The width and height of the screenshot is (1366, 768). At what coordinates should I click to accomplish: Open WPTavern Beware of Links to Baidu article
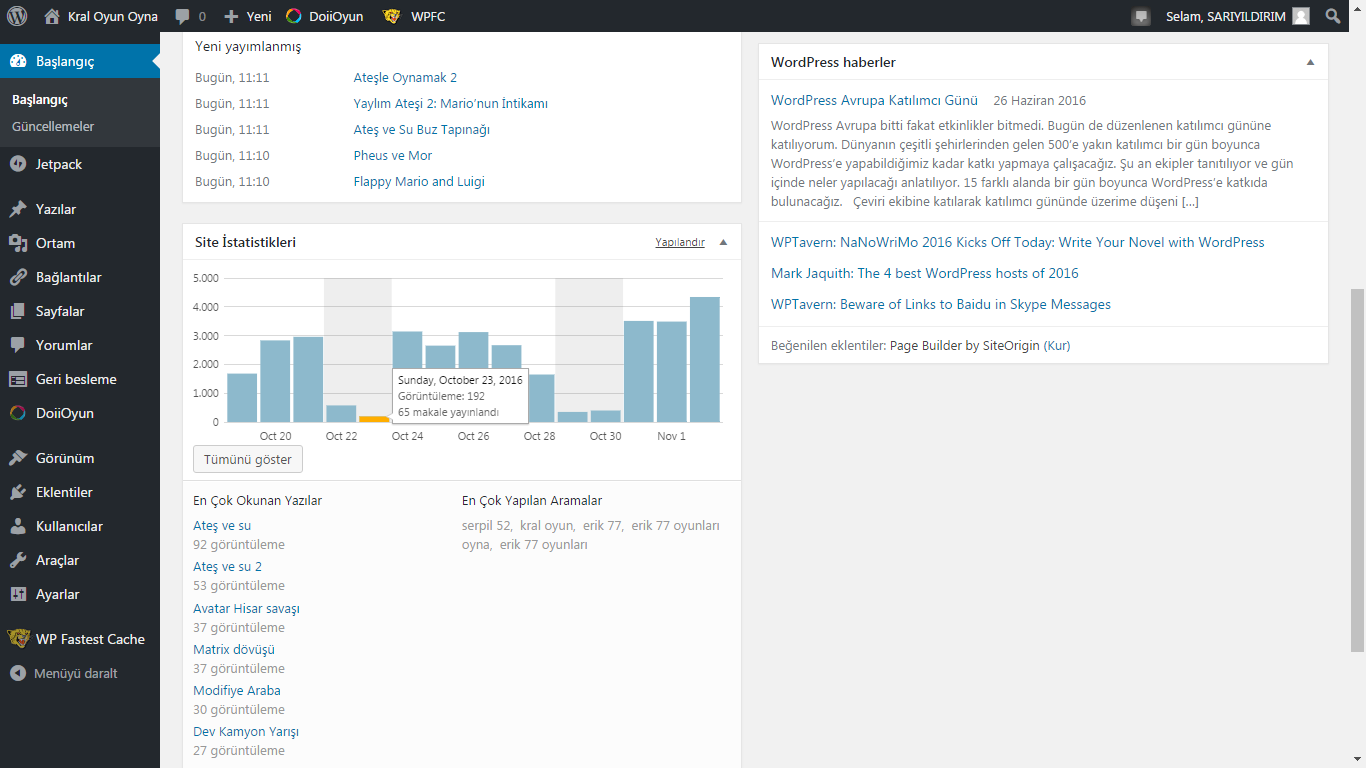tap(941, 304)
